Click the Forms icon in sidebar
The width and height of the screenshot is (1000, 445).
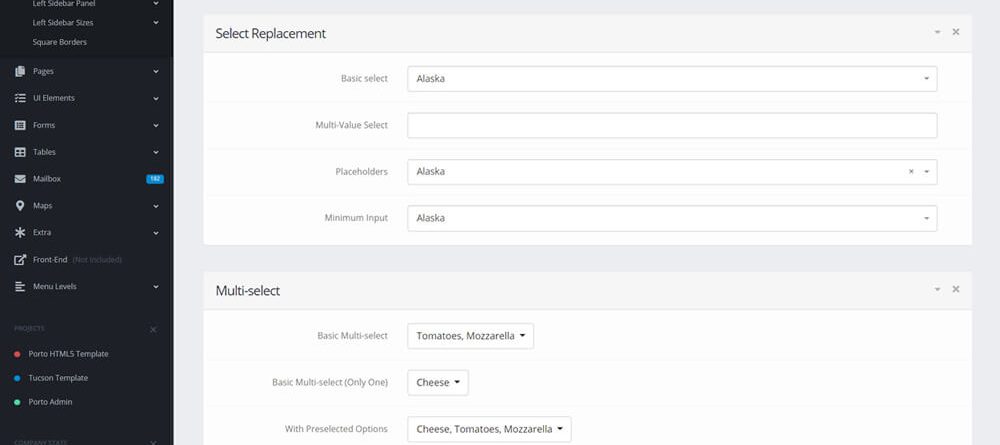[x=20, y=125]
